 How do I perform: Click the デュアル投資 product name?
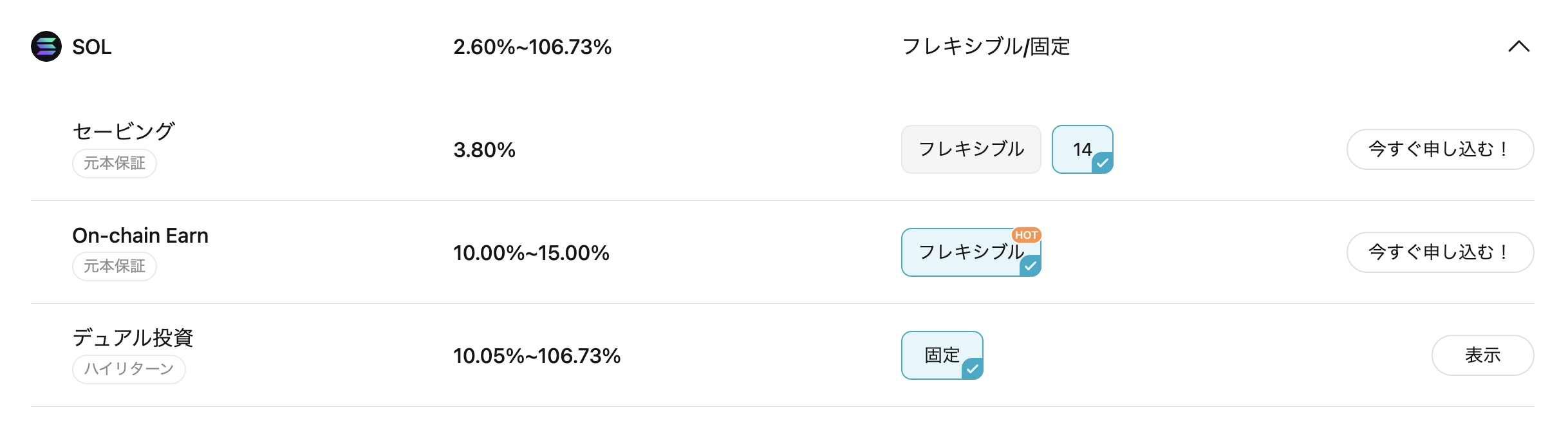pos(133,337)
